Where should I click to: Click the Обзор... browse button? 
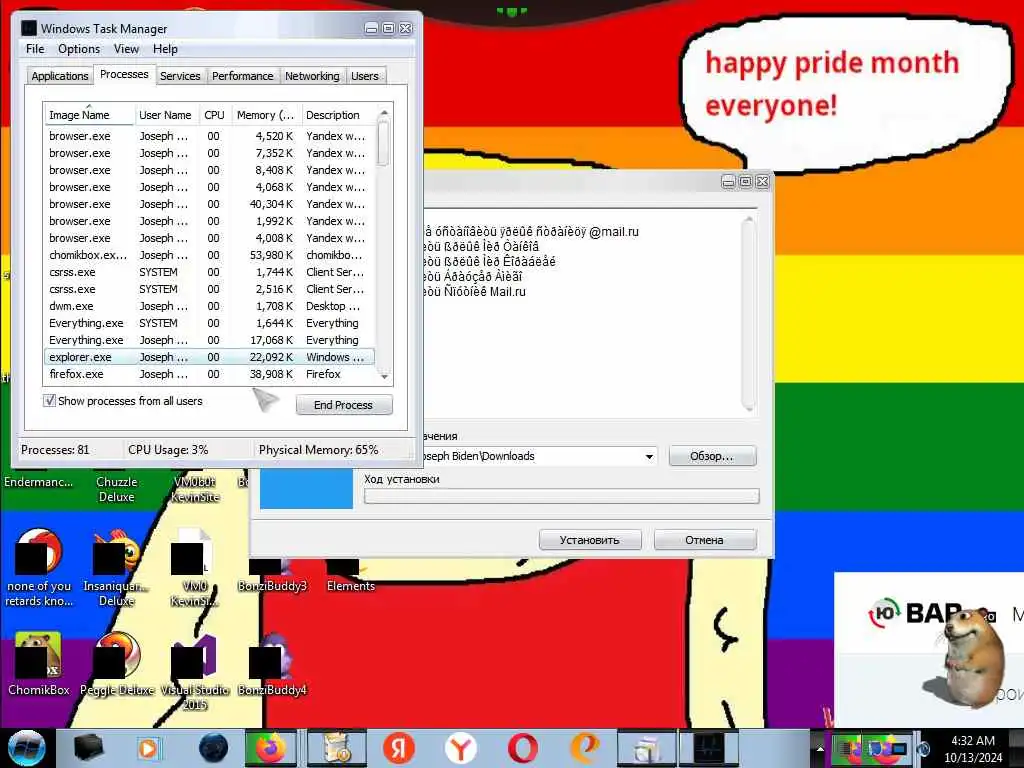click(x=712, y=456)
